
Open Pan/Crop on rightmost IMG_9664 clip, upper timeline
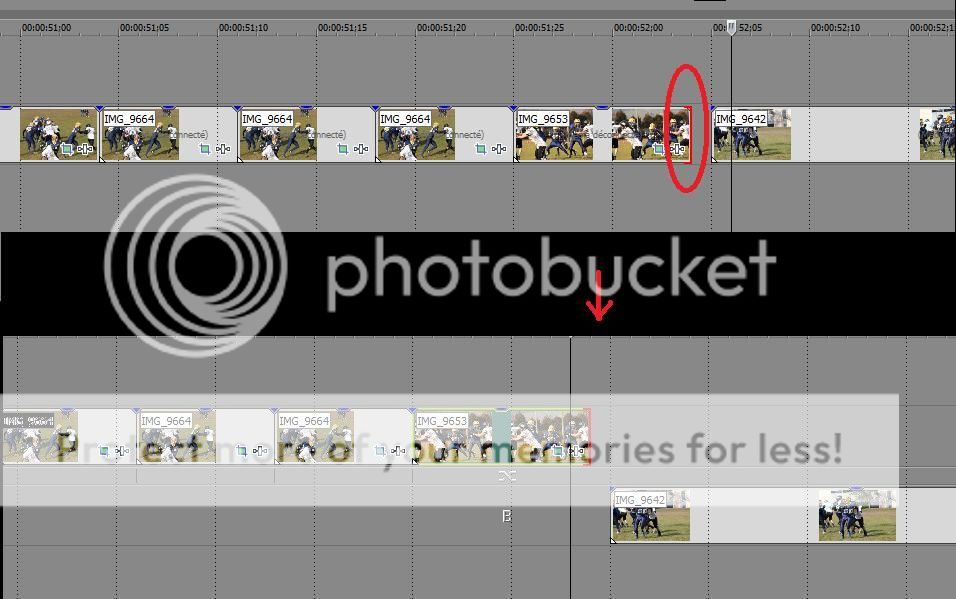[480, 149]
